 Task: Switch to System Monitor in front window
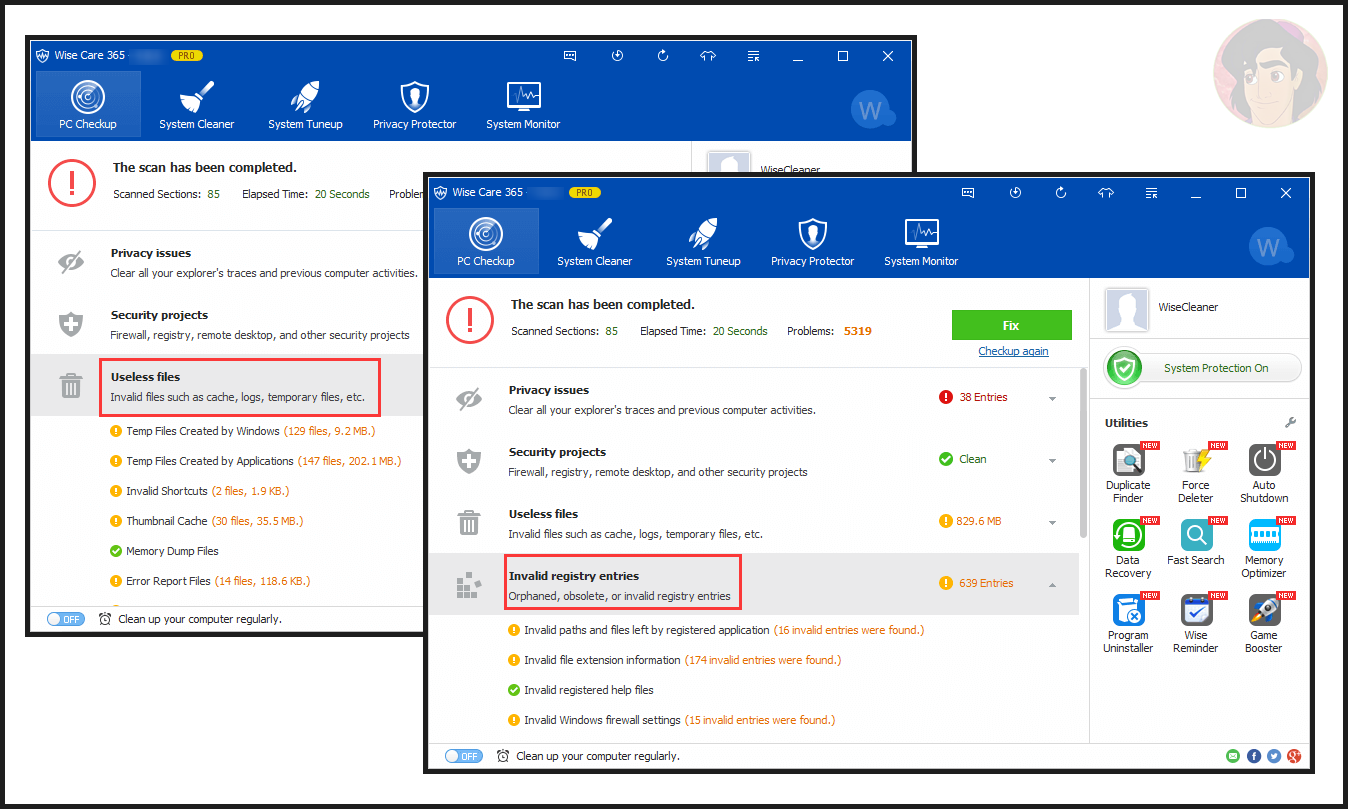(x=921, y=241)
